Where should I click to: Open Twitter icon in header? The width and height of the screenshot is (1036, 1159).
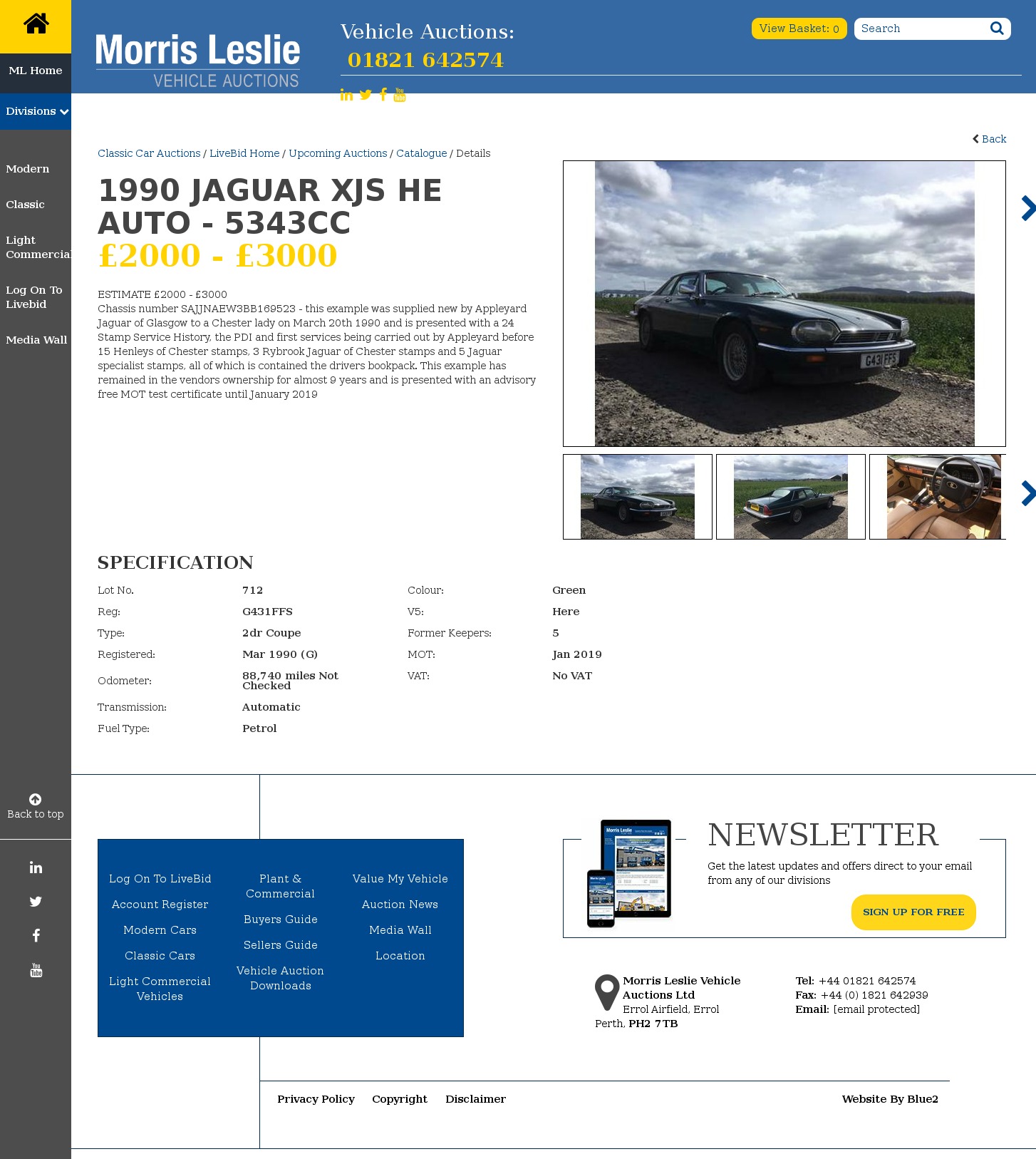[366, 95]
